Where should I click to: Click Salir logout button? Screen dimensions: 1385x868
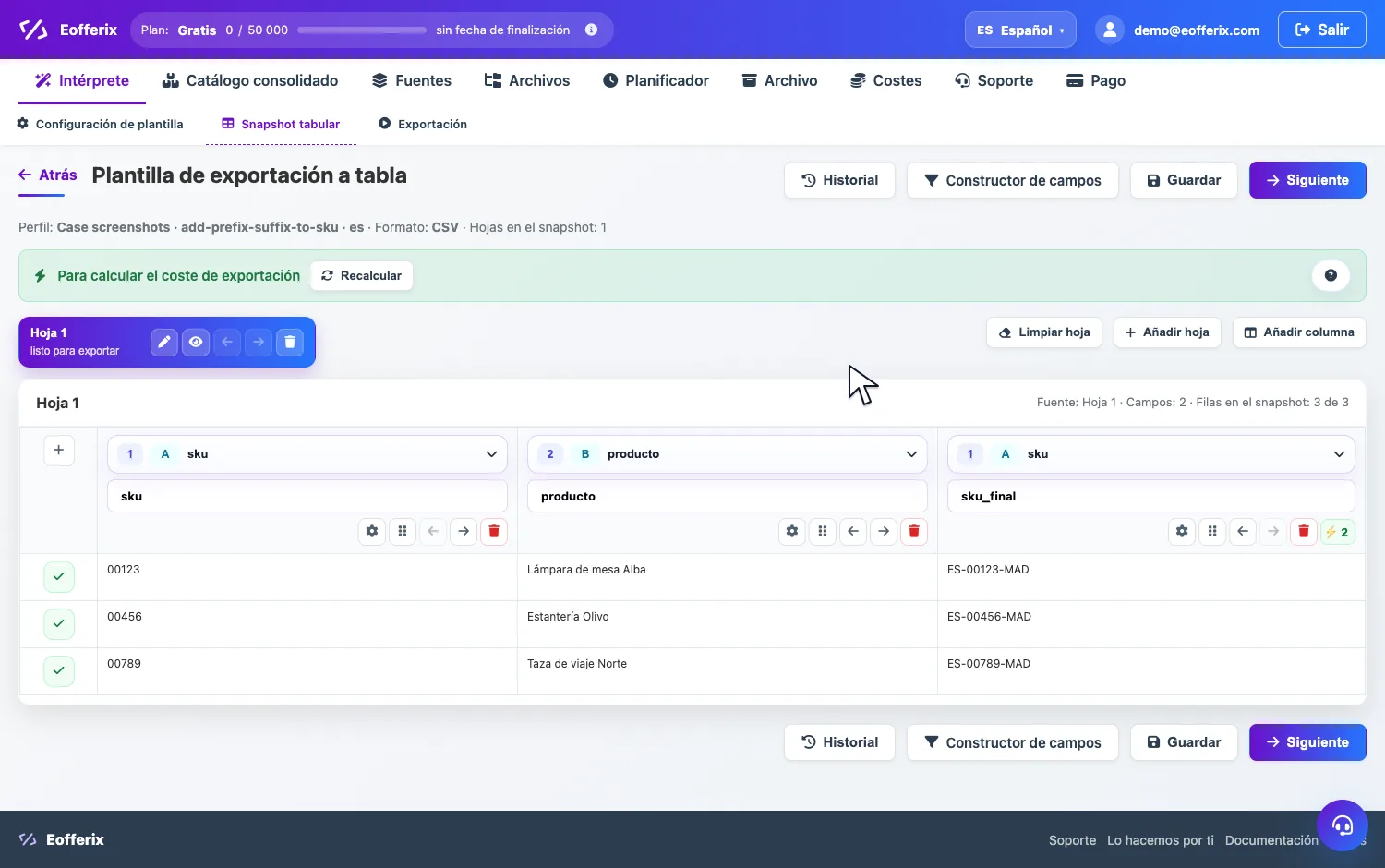1322,30
